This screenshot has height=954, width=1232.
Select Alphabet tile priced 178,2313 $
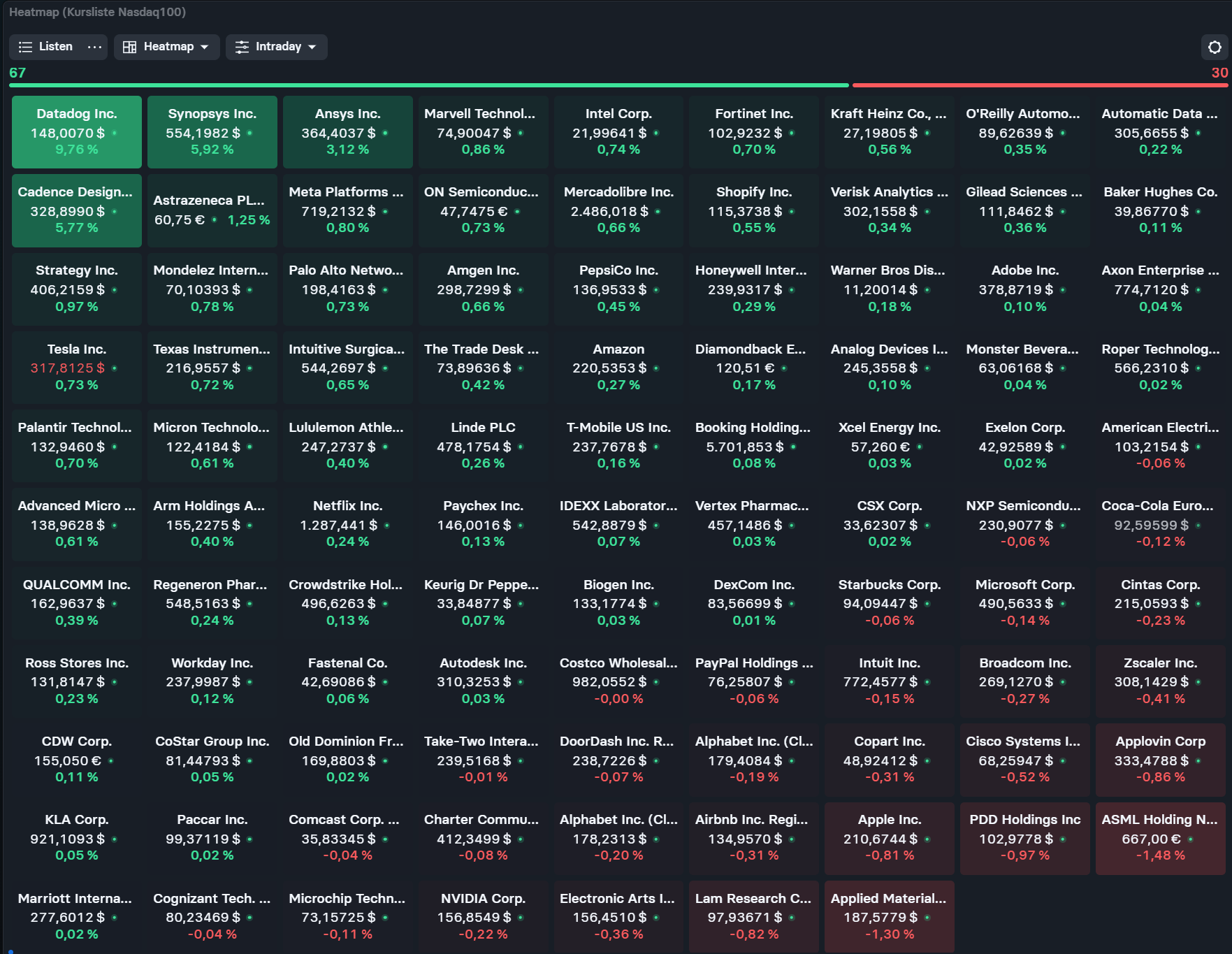click(619, 838)
